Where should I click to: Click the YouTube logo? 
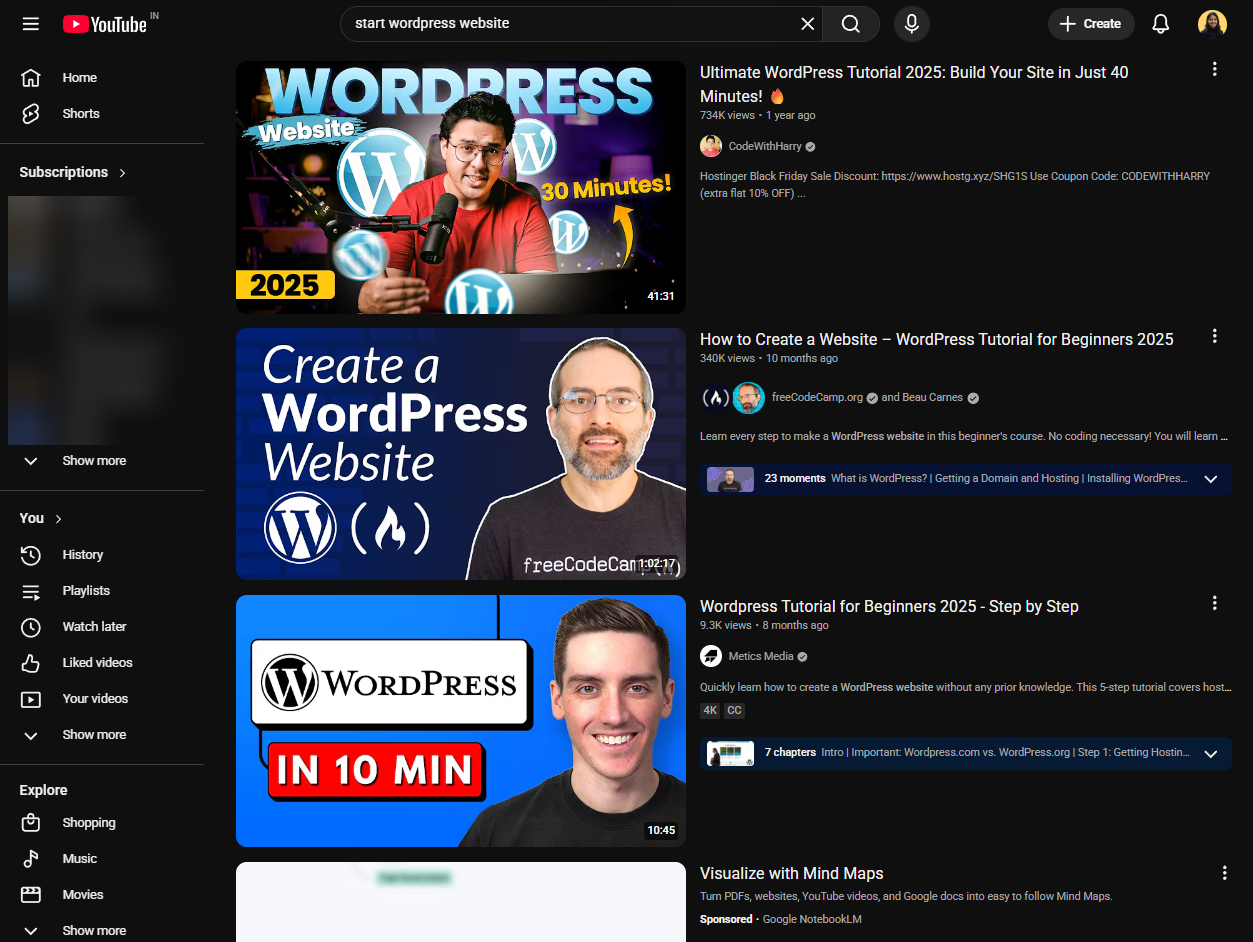(x=105, y=24)
